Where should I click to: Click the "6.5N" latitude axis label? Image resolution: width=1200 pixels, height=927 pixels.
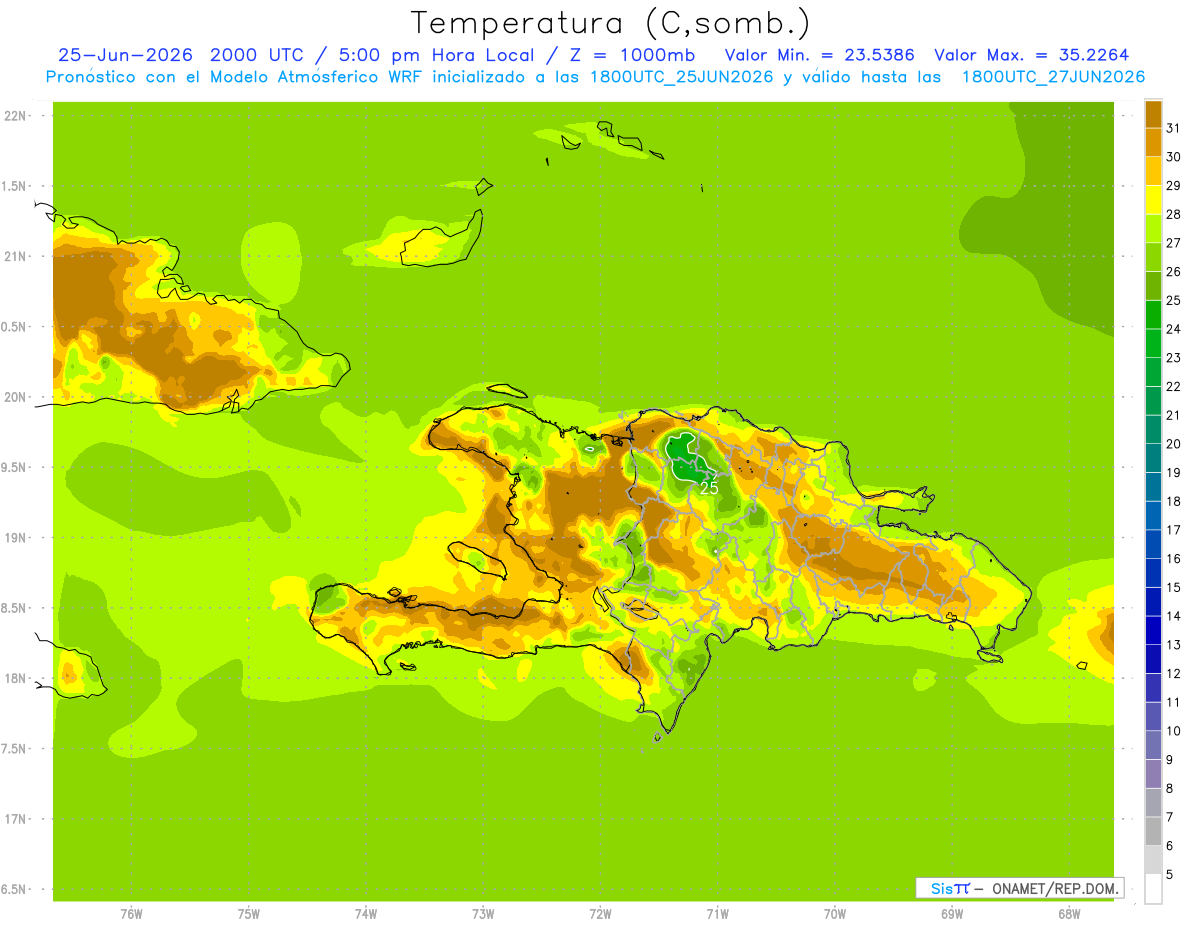pos(13,889)
